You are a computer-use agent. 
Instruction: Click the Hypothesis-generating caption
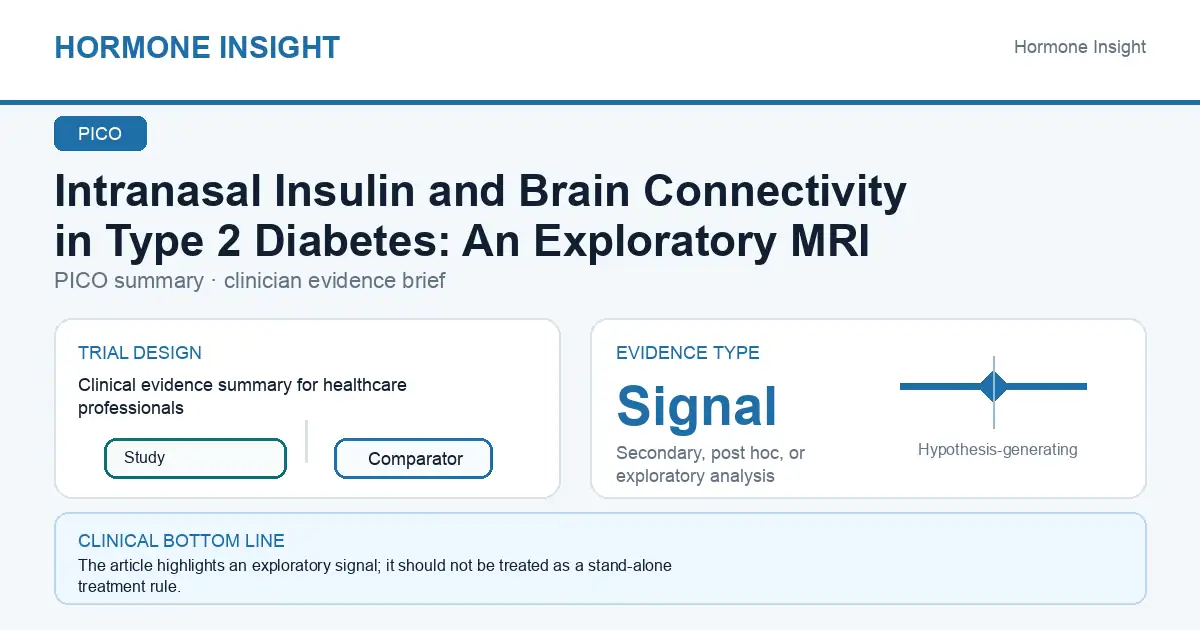[x=998, y=450]
